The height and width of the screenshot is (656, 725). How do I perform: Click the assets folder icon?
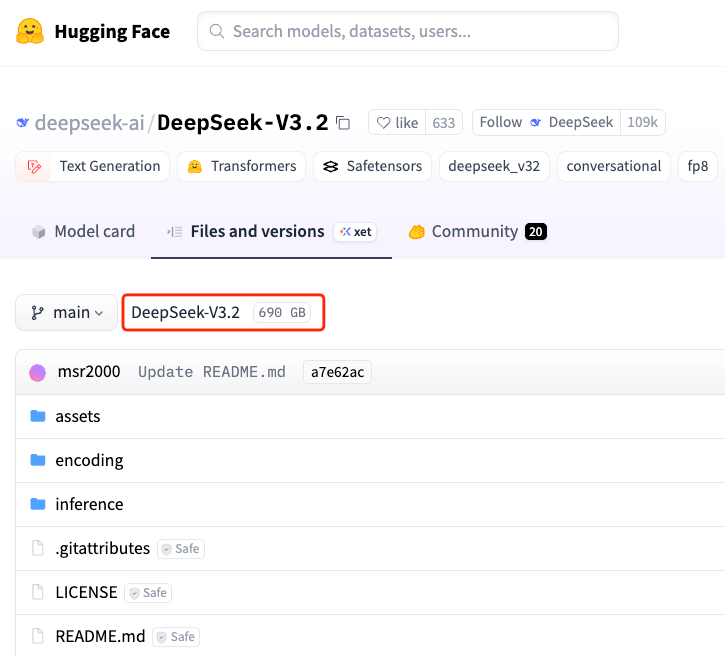[x=38, y=416]
